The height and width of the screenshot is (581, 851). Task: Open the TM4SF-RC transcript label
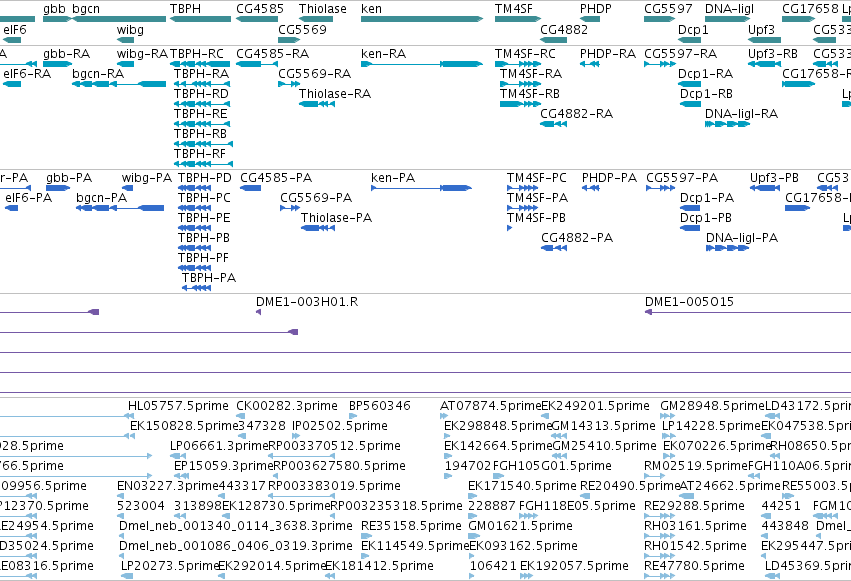coord(525,54)
